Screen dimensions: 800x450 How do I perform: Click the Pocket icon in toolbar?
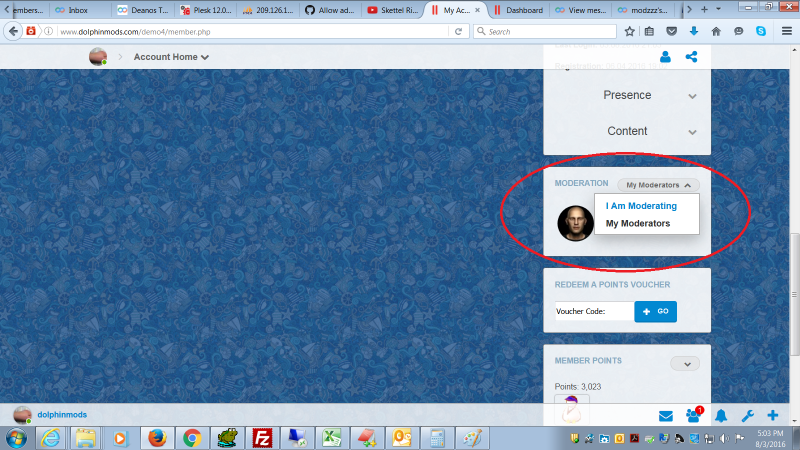pos(671,32)
